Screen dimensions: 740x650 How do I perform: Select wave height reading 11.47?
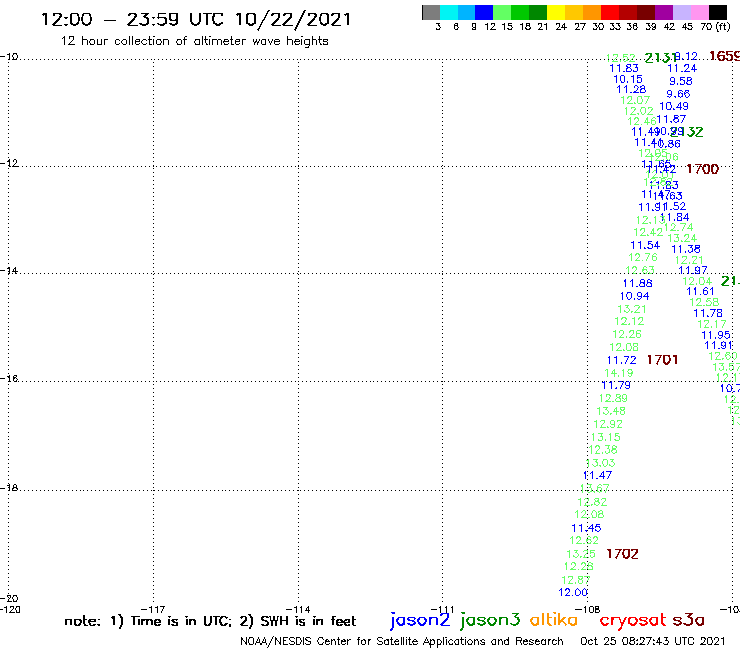[597, 475]
